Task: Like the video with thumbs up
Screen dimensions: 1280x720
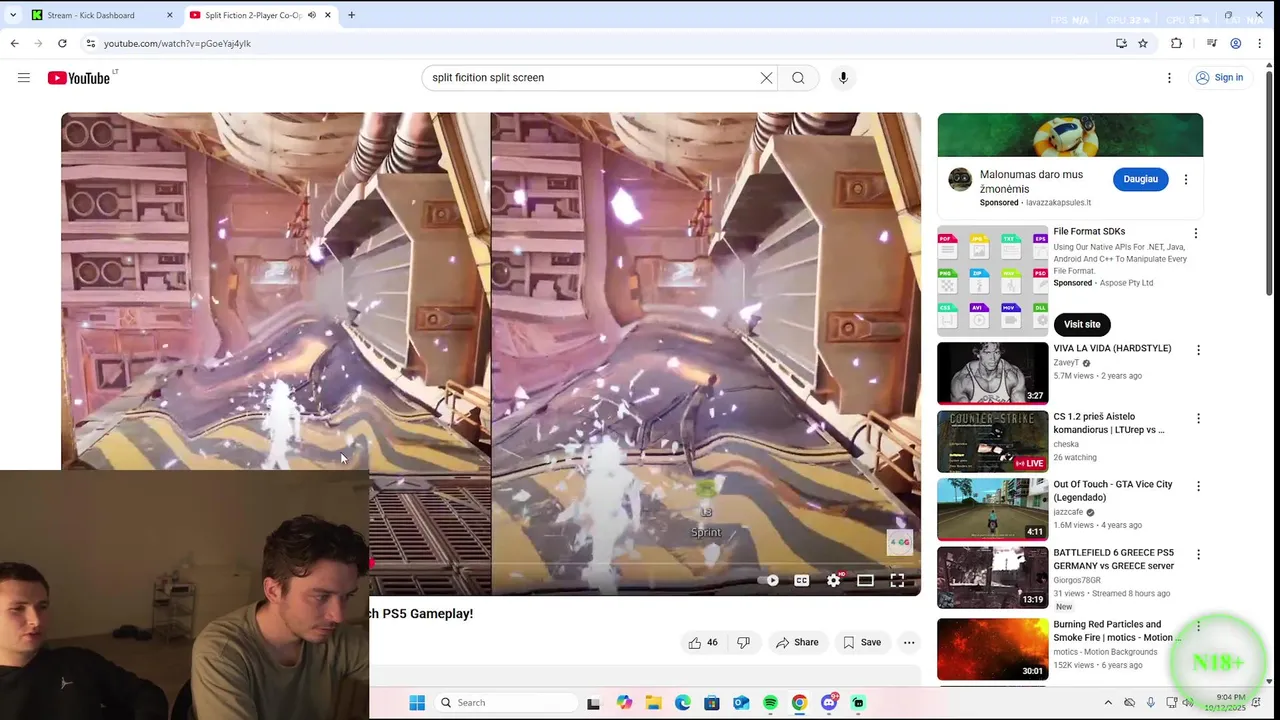Action: click(x=703, y=642)
